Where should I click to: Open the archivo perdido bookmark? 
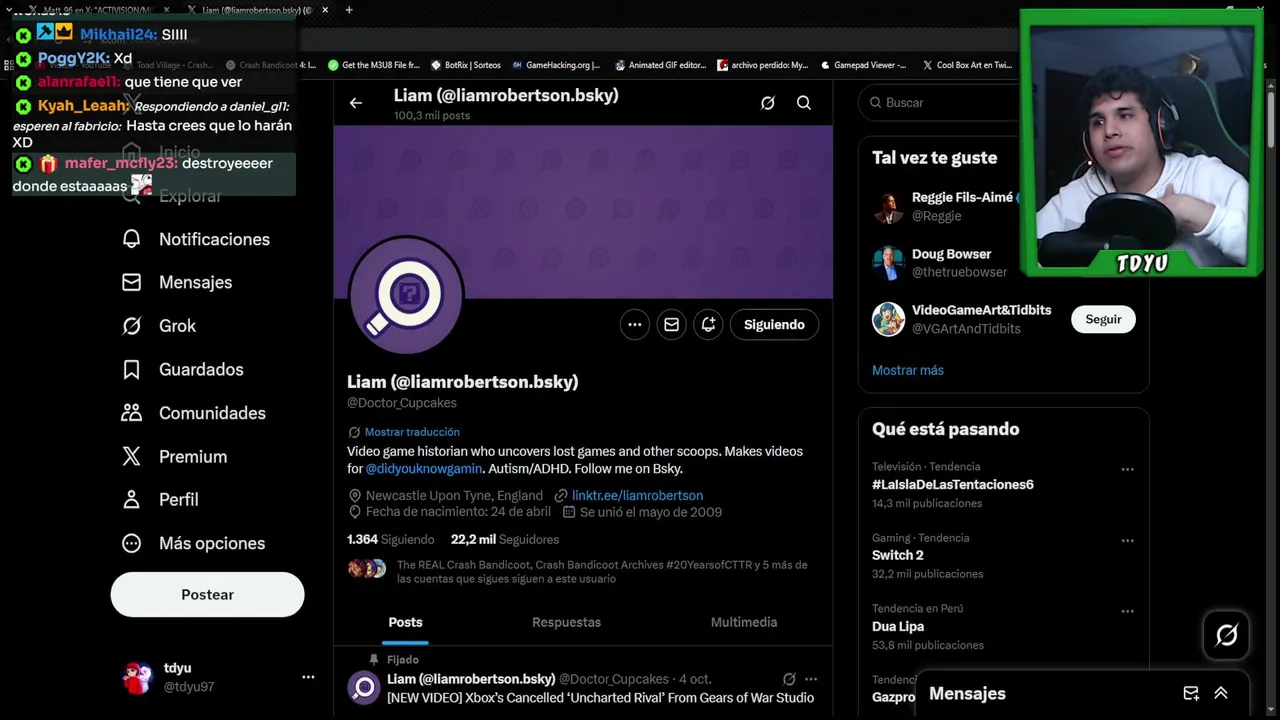click(762, 65)
